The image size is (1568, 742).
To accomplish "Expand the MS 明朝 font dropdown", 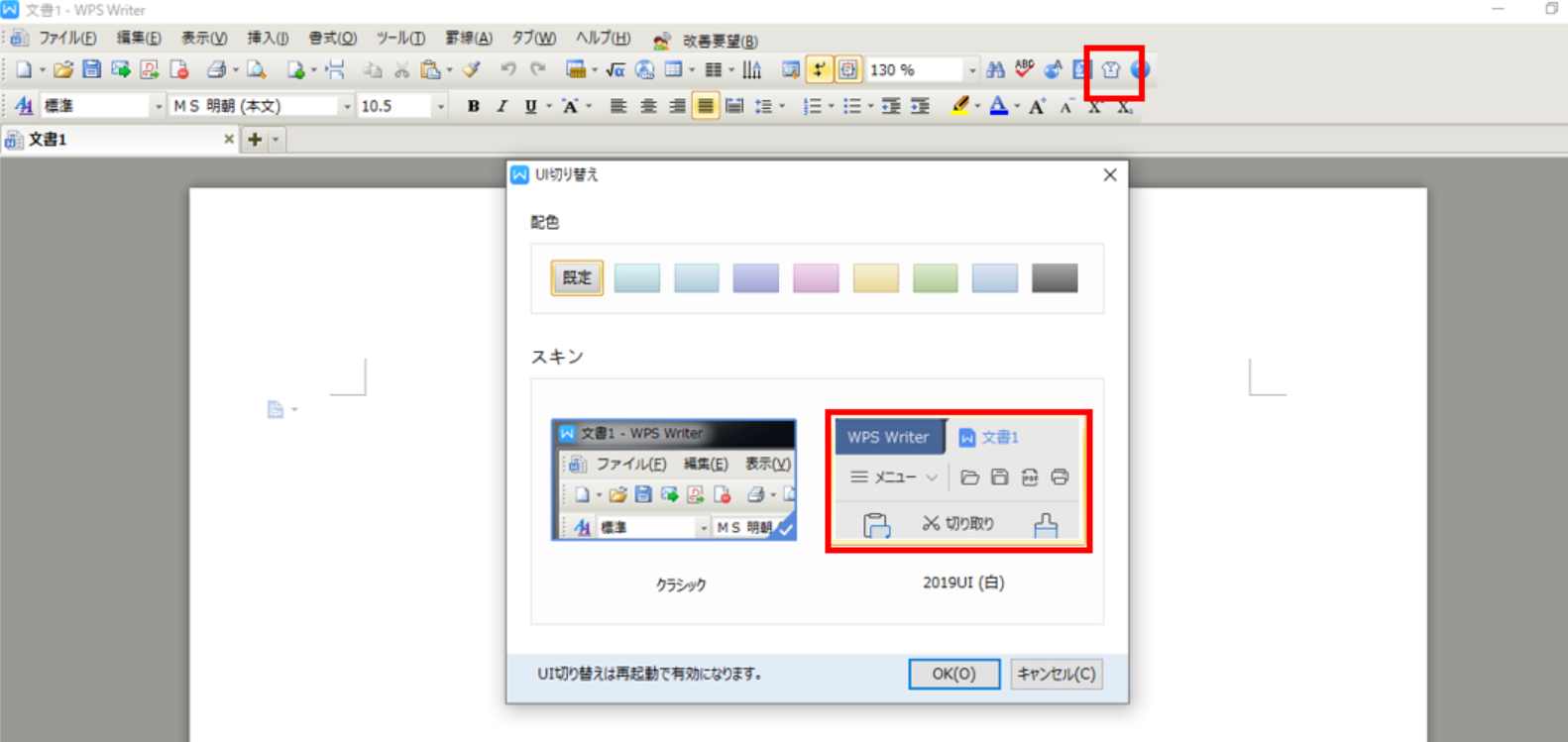I will click(x=347, y=106).
